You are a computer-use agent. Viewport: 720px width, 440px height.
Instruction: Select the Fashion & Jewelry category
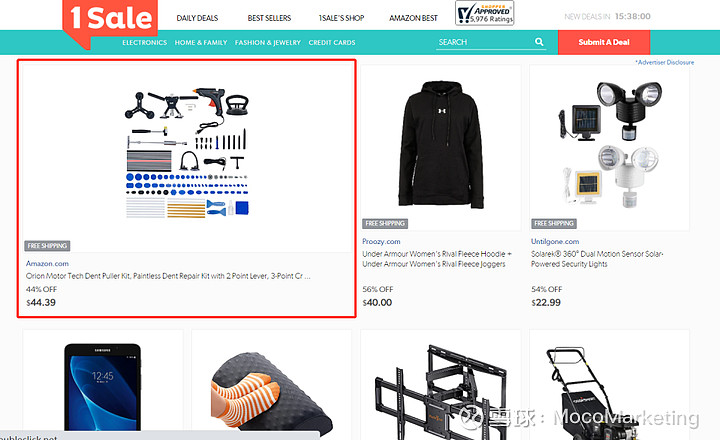[268, 42]
